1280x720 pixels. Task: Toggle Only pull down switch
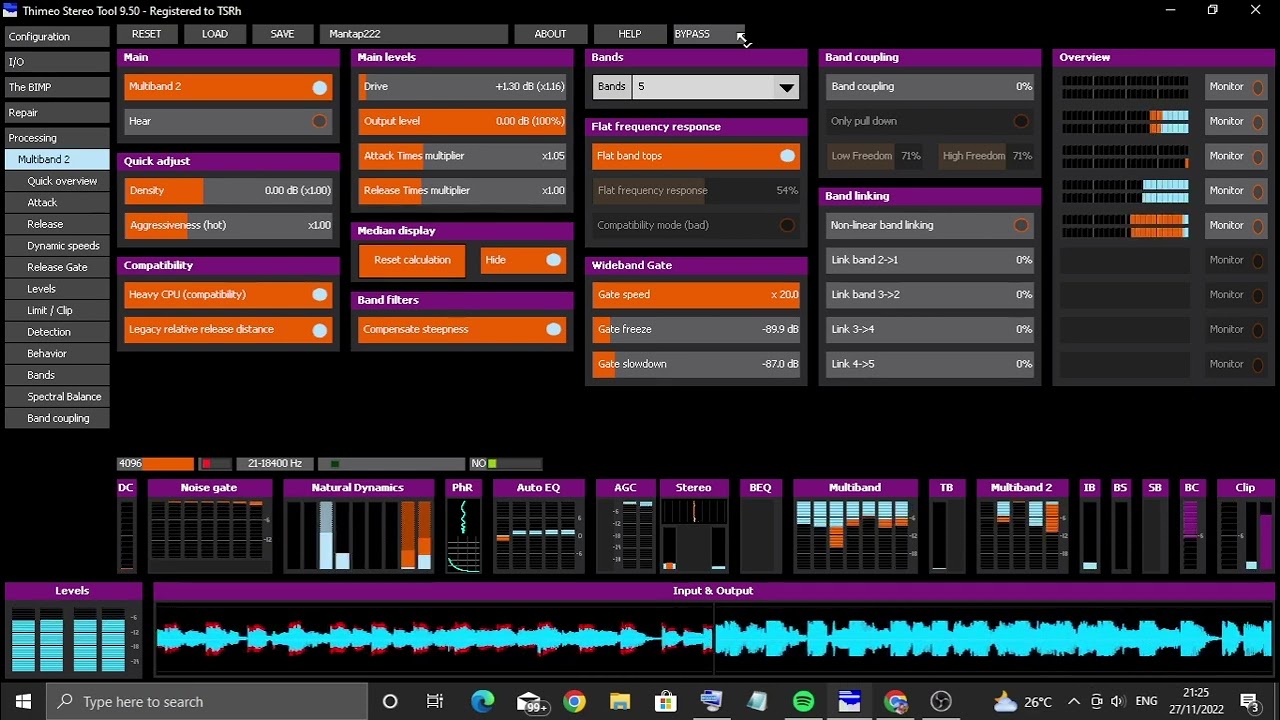point(1021,121)
